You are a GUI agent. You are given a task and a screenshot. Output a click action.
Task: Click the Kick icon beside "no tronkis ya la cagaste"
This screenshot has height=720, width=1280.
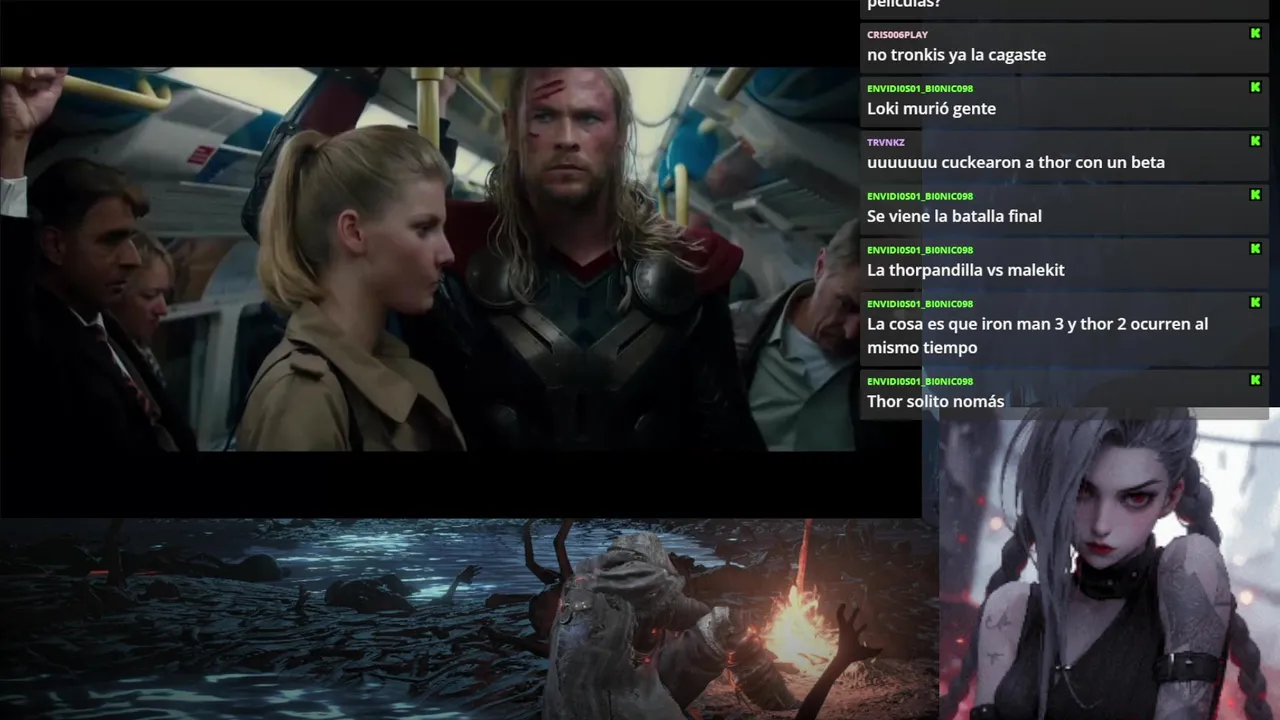pyautogui.click(x=1255, y=34)
